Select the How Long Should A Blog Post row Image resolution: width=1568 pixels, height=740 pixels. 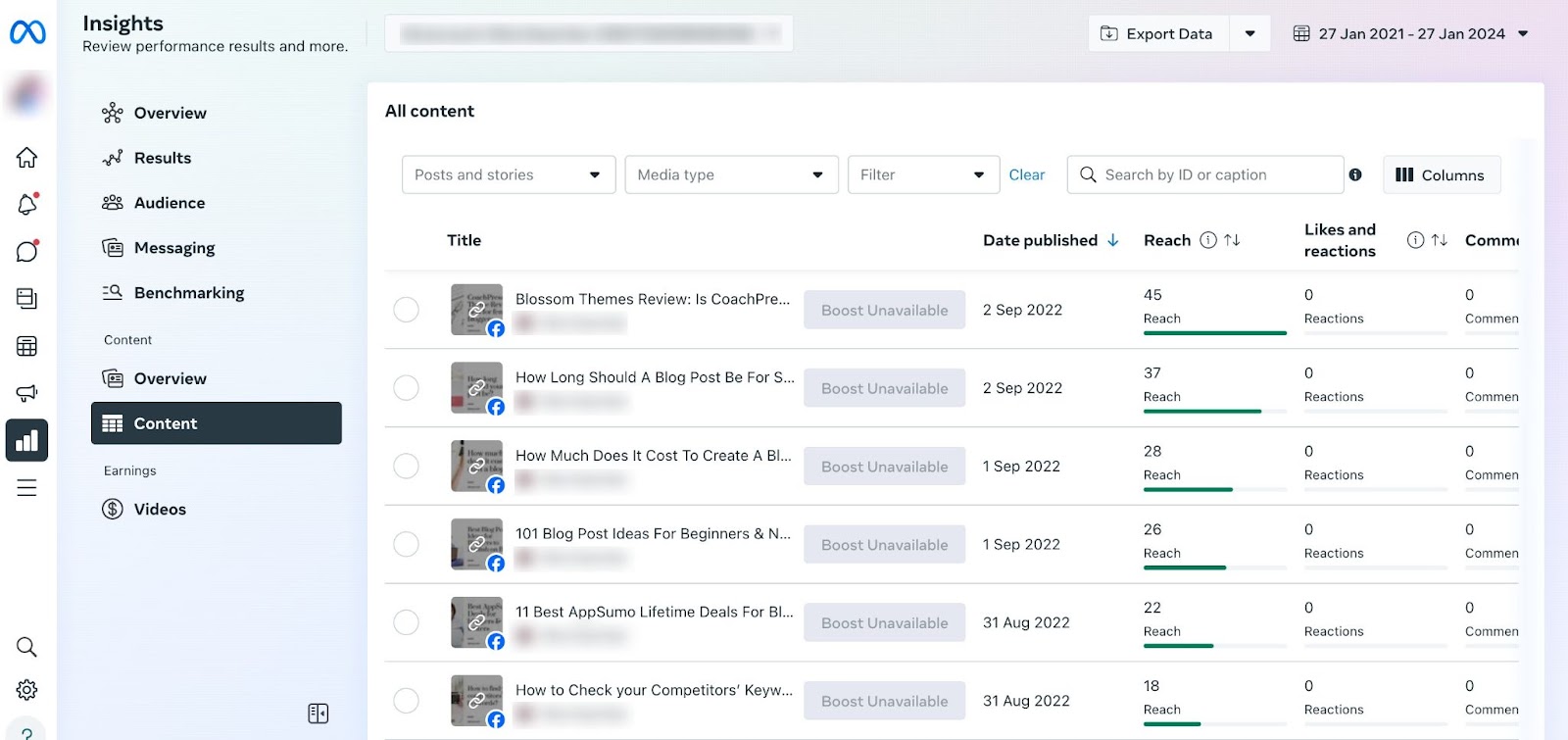pos(406,388)
